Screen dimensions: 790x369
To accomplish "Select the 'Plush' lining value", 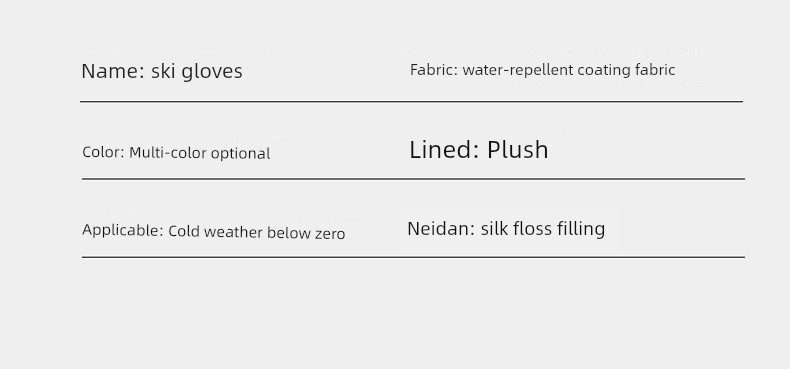I will coord(517,150).
